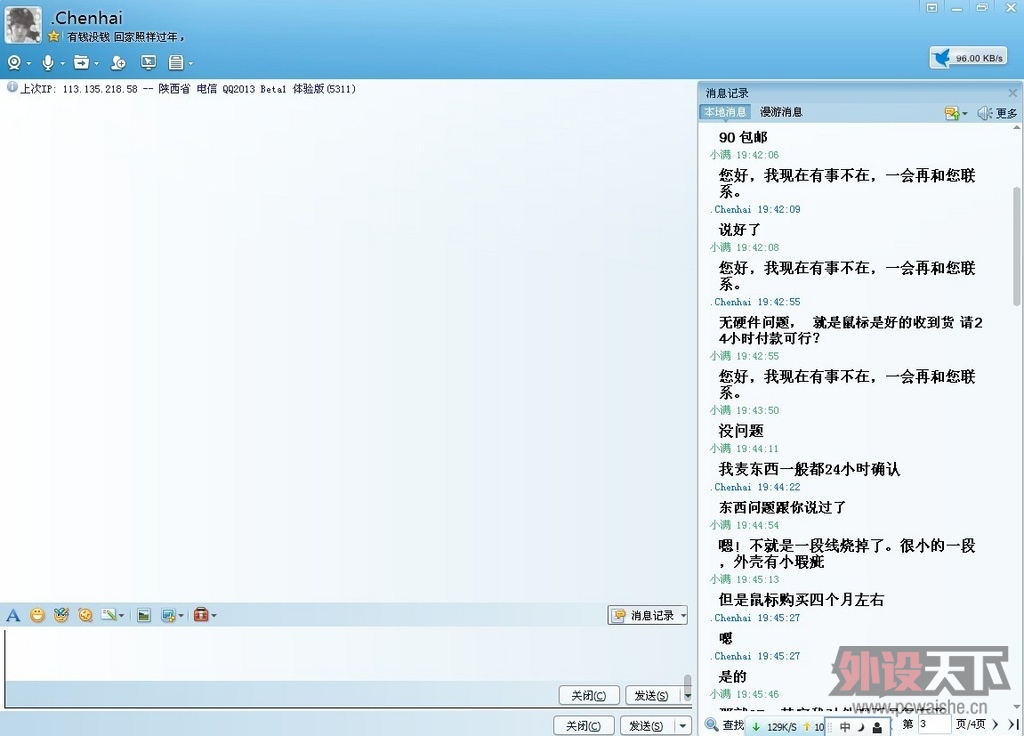Image resolution: width=1024 pixels, height=736 pixels.
Task: Click the magic emoticon icon
Action: [x=61, y=615]
